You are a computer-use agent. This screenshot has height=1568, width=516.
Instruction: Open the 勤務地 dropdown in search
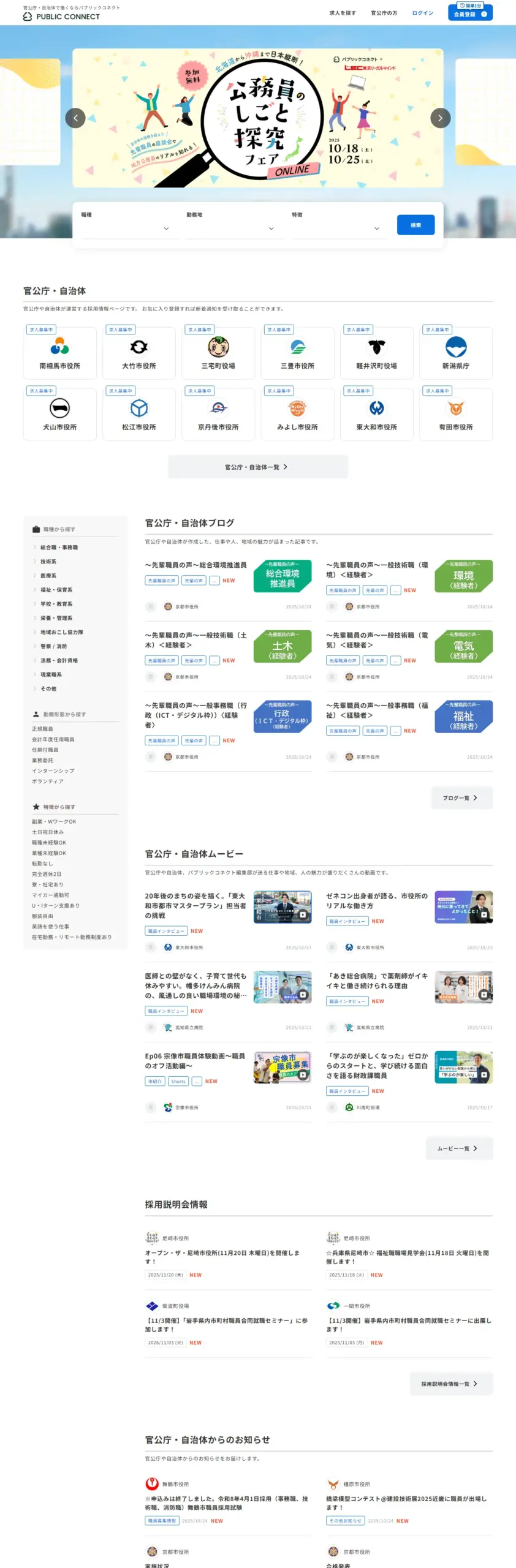click(x=231, y=228)
